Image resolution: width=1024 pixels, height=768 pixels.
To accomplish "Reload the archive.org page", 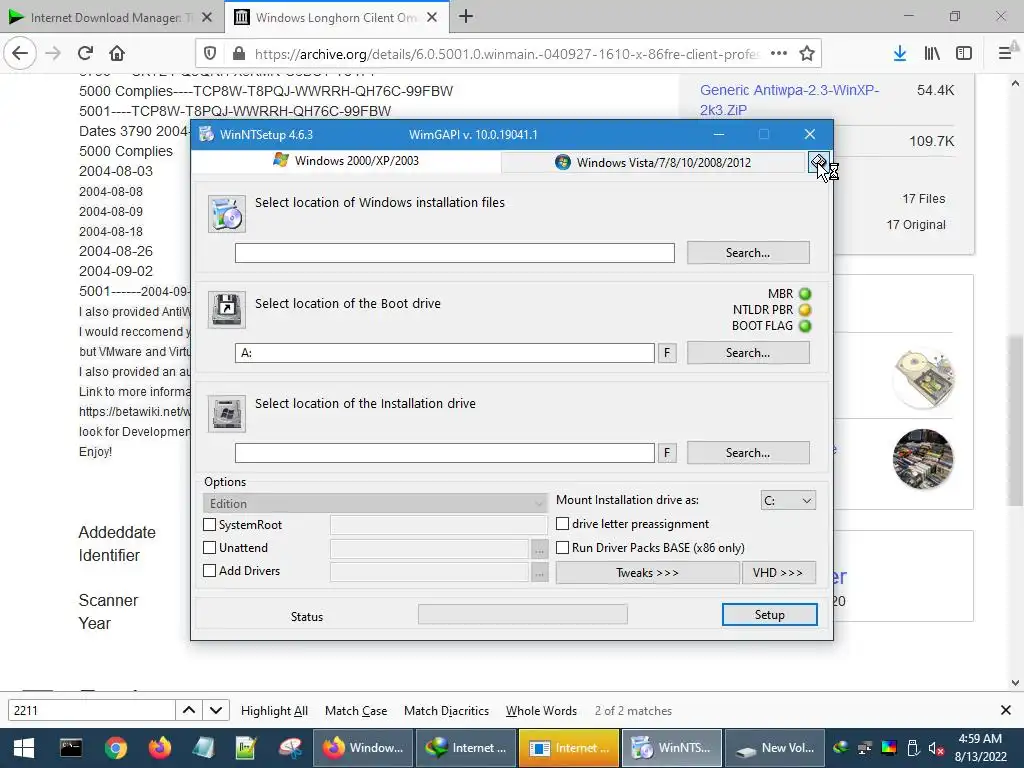I will click(85, 53).
